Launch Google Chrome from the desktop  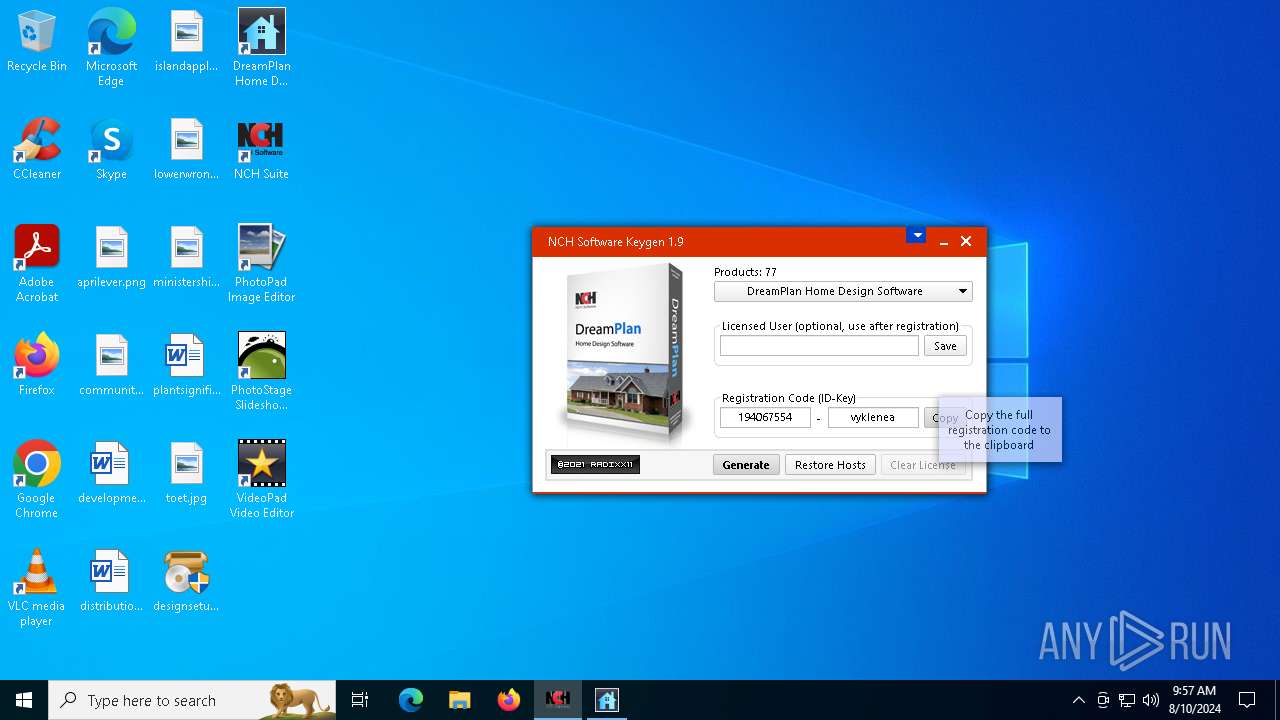coord(37,480)
